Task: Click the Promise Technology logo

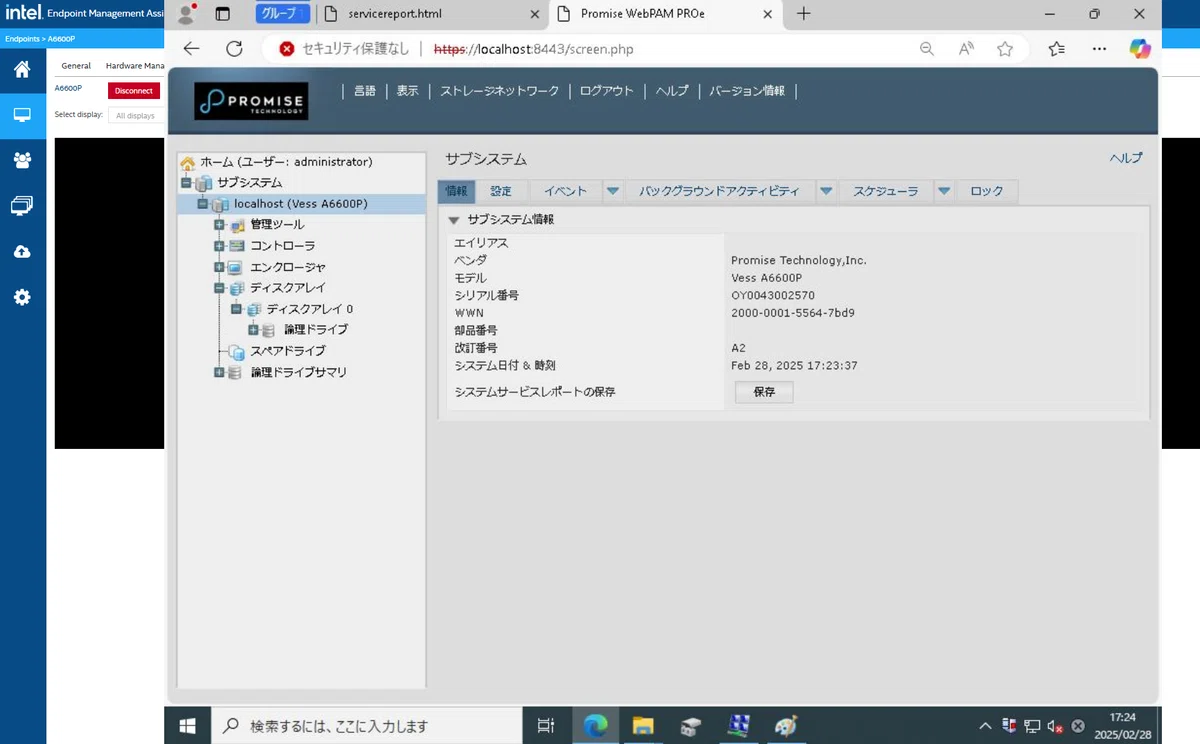Action: tap(251, 101)
